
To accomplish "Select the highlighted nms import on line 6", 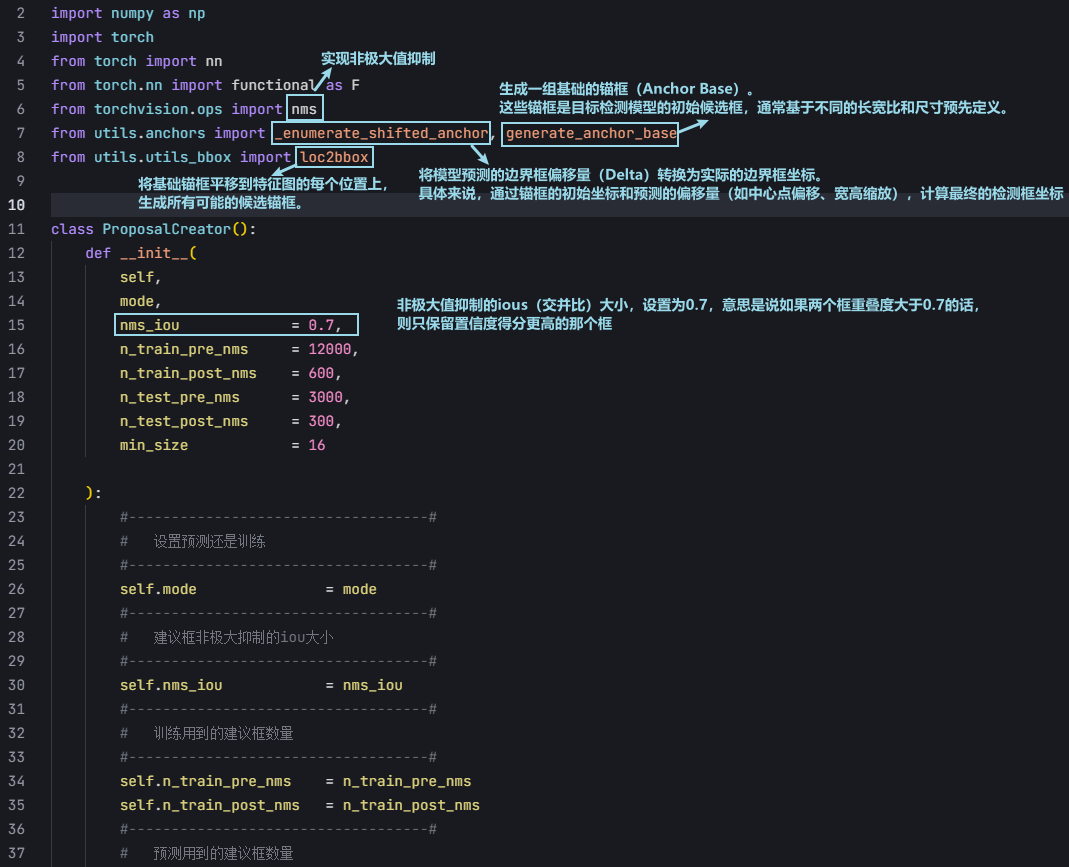I will tap(304, 108).
